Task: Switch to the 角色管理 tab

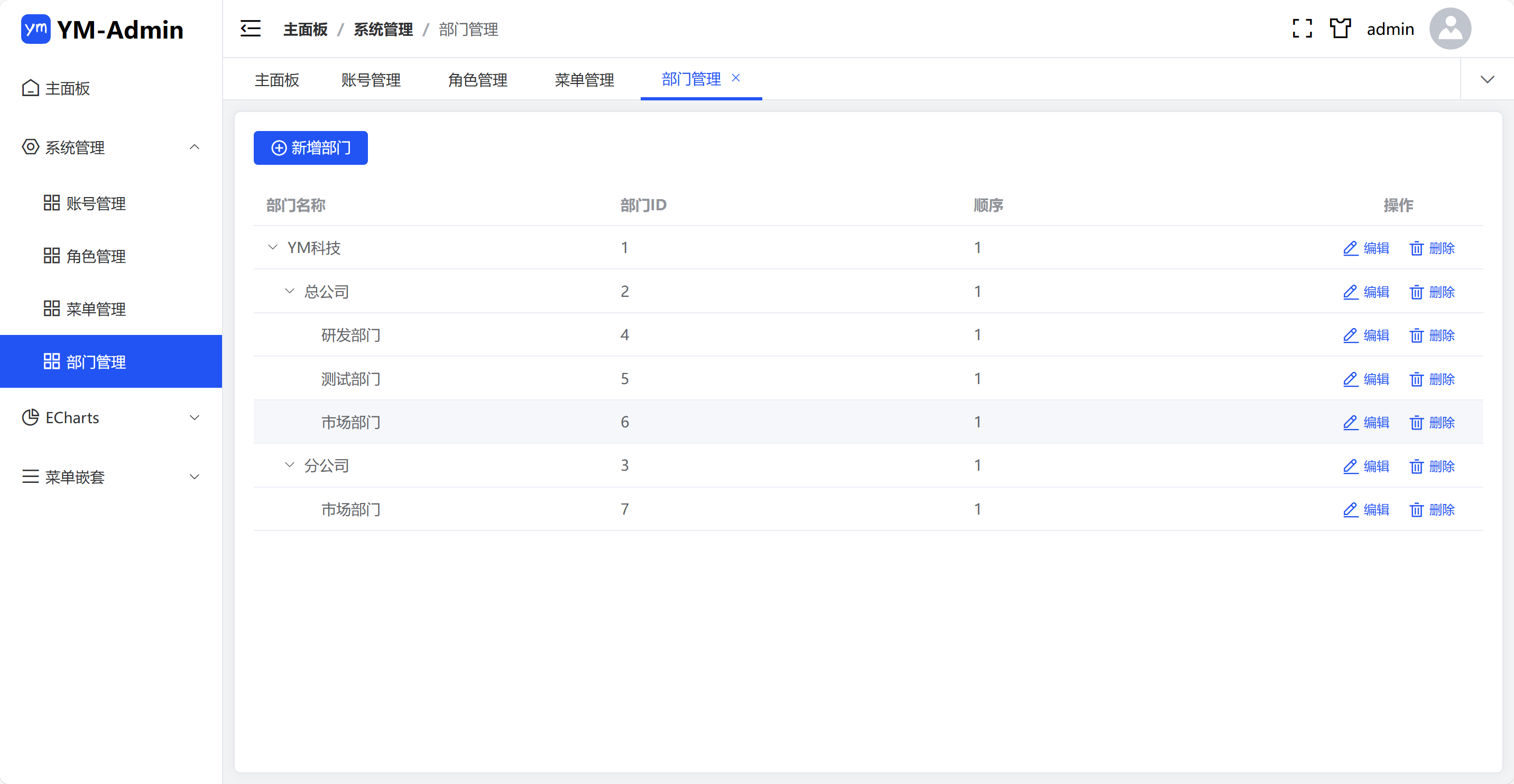Action: tap(477, 79)
